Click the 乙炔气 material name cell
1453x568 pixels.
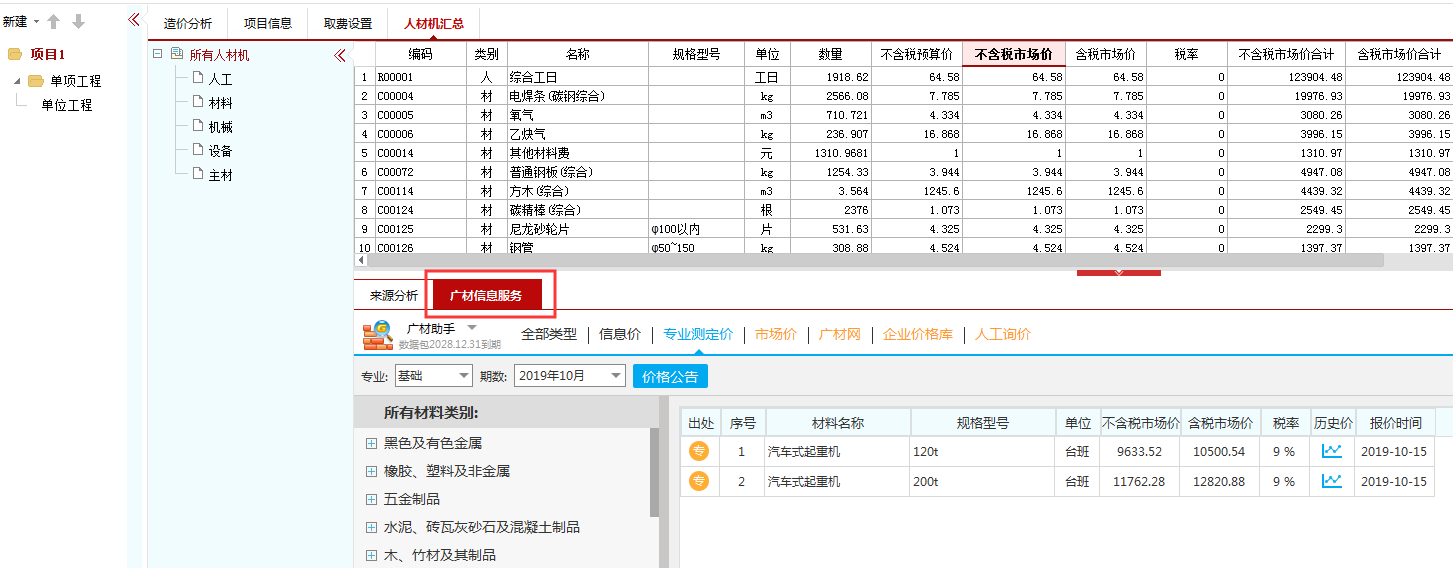pyautogui.click(x=577, y=134)
